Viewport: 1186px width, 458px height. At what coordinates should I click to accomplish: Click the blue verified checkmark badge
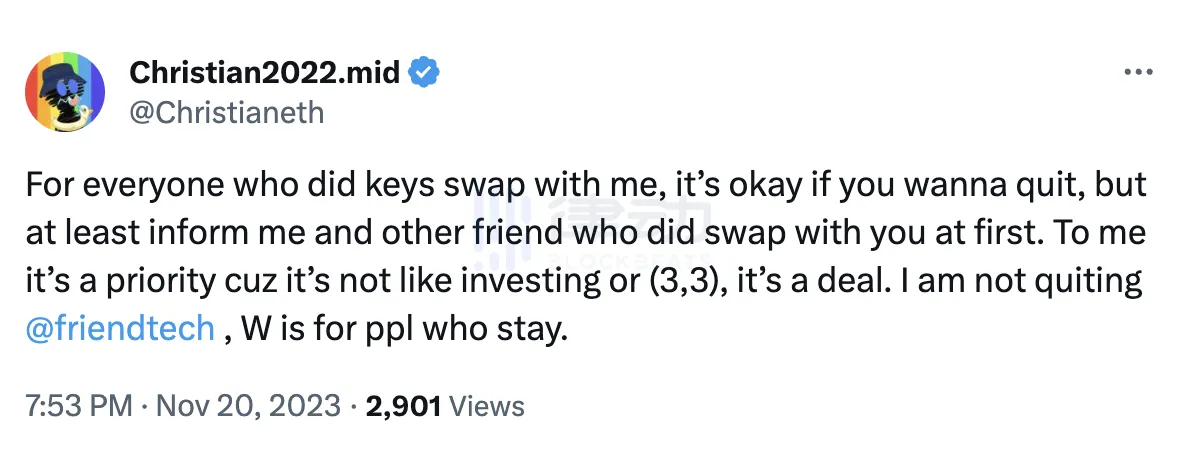point(425,72)
